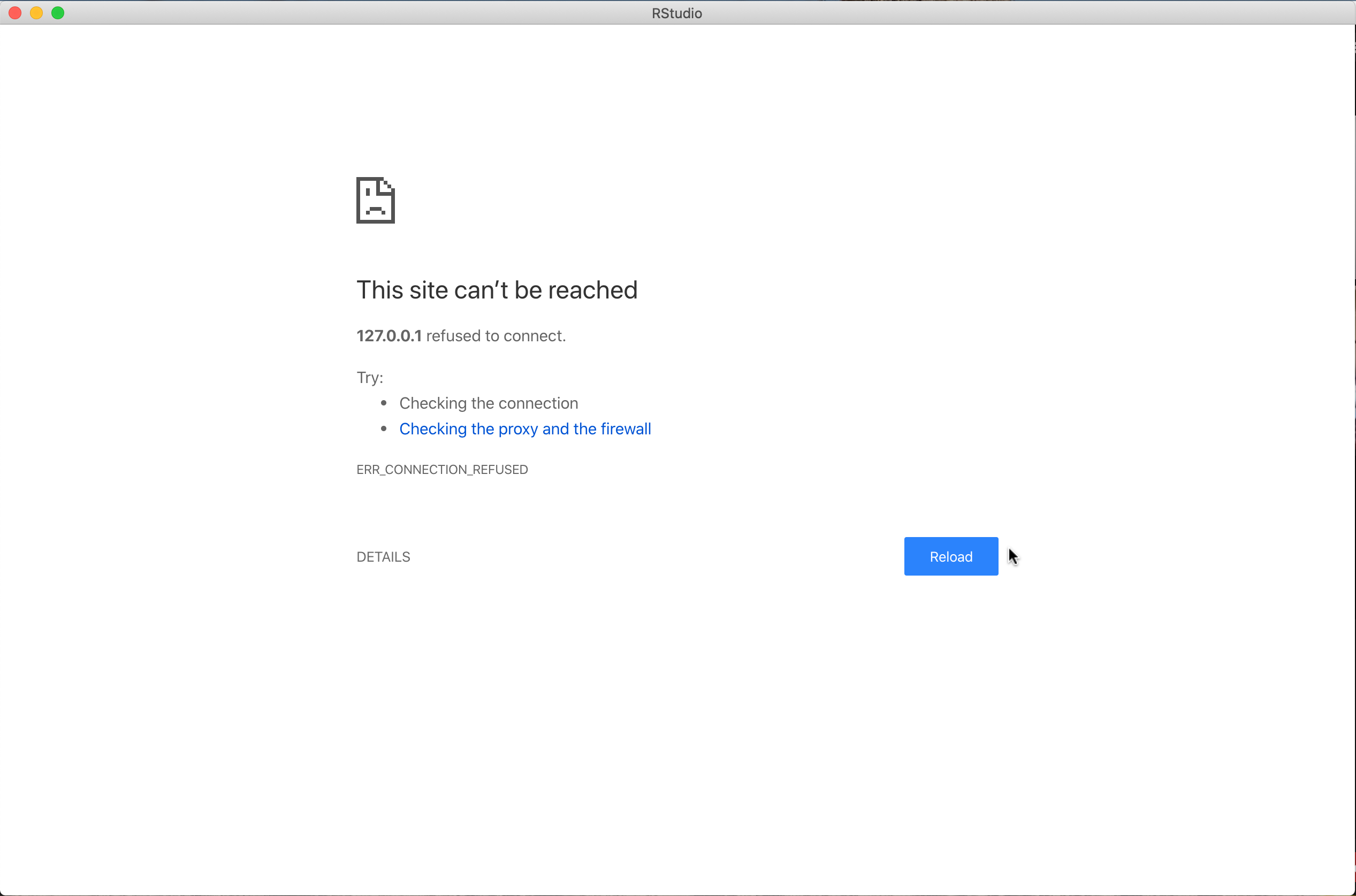Click the RStudio title bar text
The image size is (1356, 896).
[x=677, y=13]
